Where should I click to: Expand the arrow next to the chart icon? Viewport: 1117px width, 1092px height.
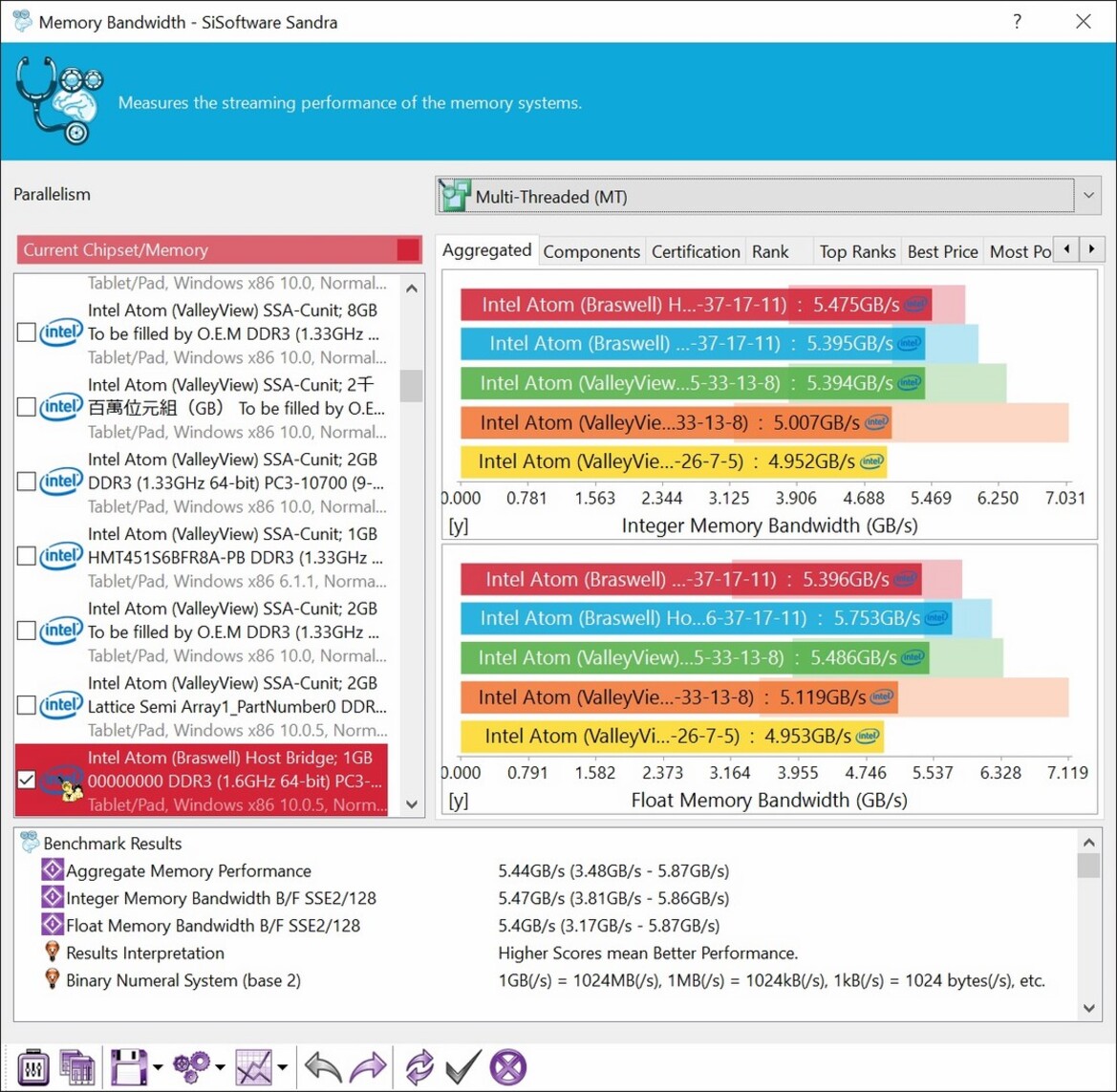point(282,1067)
